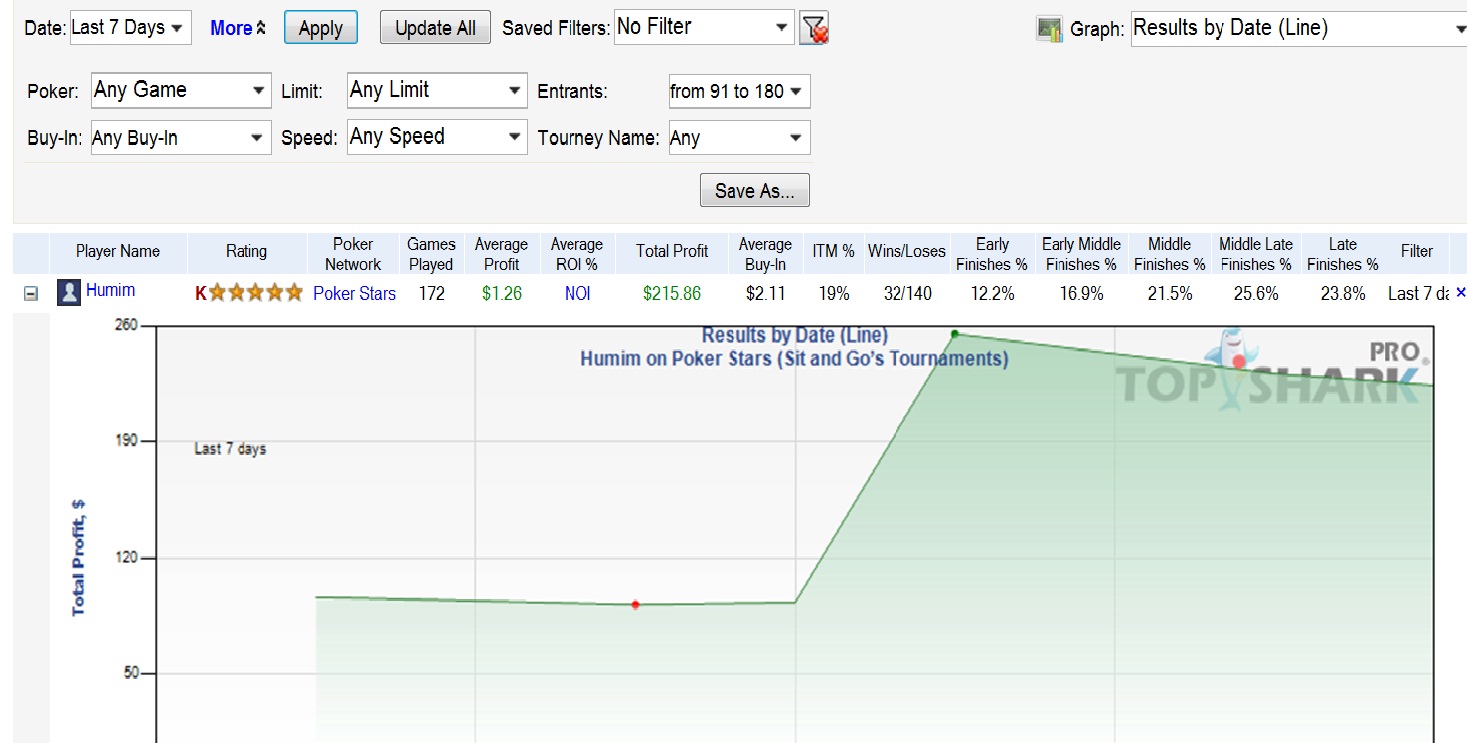Sort by Wins/Loses column header
Screen dimensions: 1467x743
(907, 252)
